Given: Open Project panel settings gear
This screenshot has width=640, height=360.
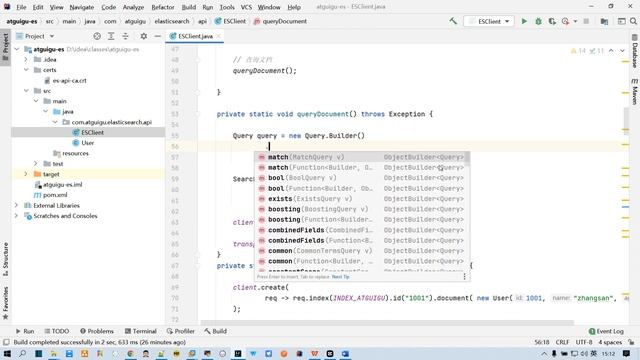Looking at the screenshot, I should pos(144,36).
